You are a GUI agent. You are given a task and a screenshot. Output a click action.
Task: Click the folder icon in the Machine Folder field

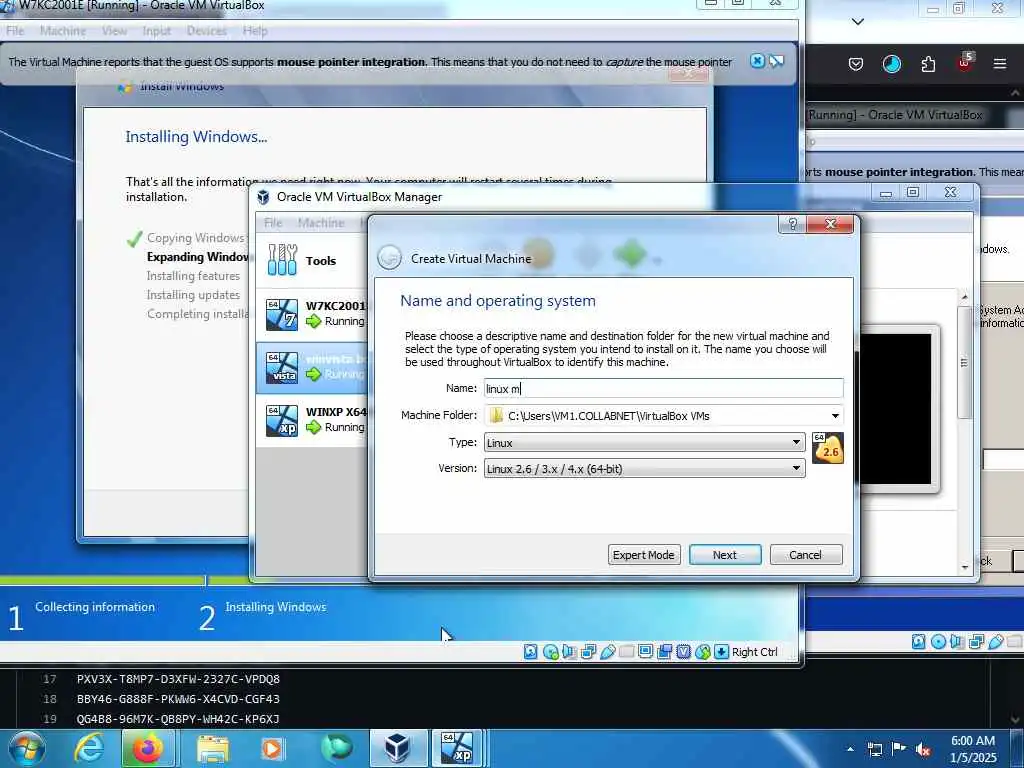click(x=496, y=415)
